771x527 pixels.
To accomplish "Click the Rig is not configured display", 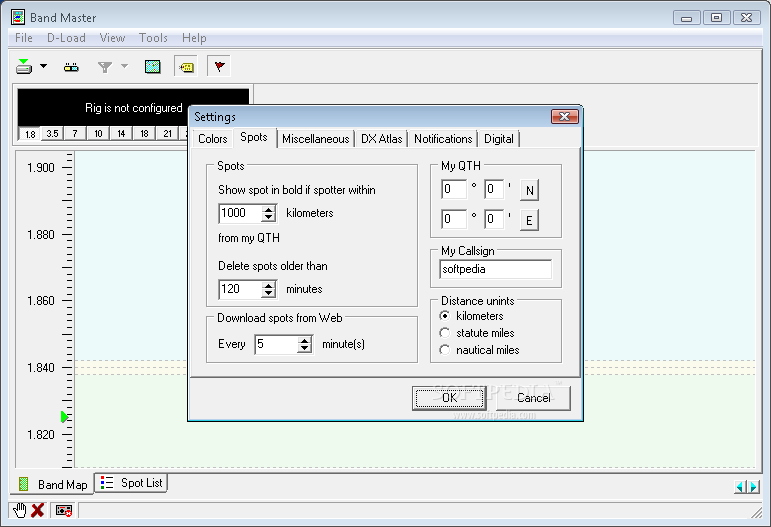I will click(133, 108).
